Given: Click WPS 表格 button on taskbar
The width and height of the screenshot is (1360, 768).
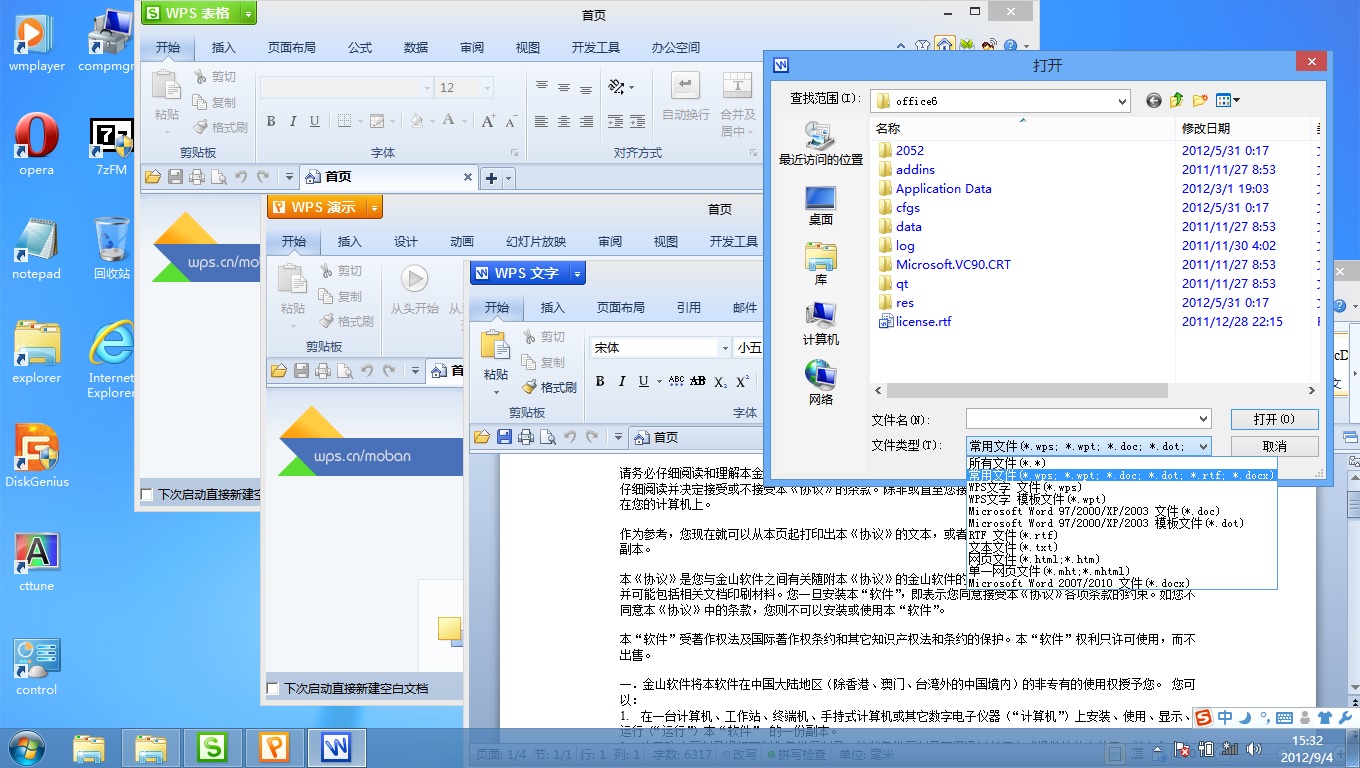Looking at the screenshot, I should click(212, 747).
